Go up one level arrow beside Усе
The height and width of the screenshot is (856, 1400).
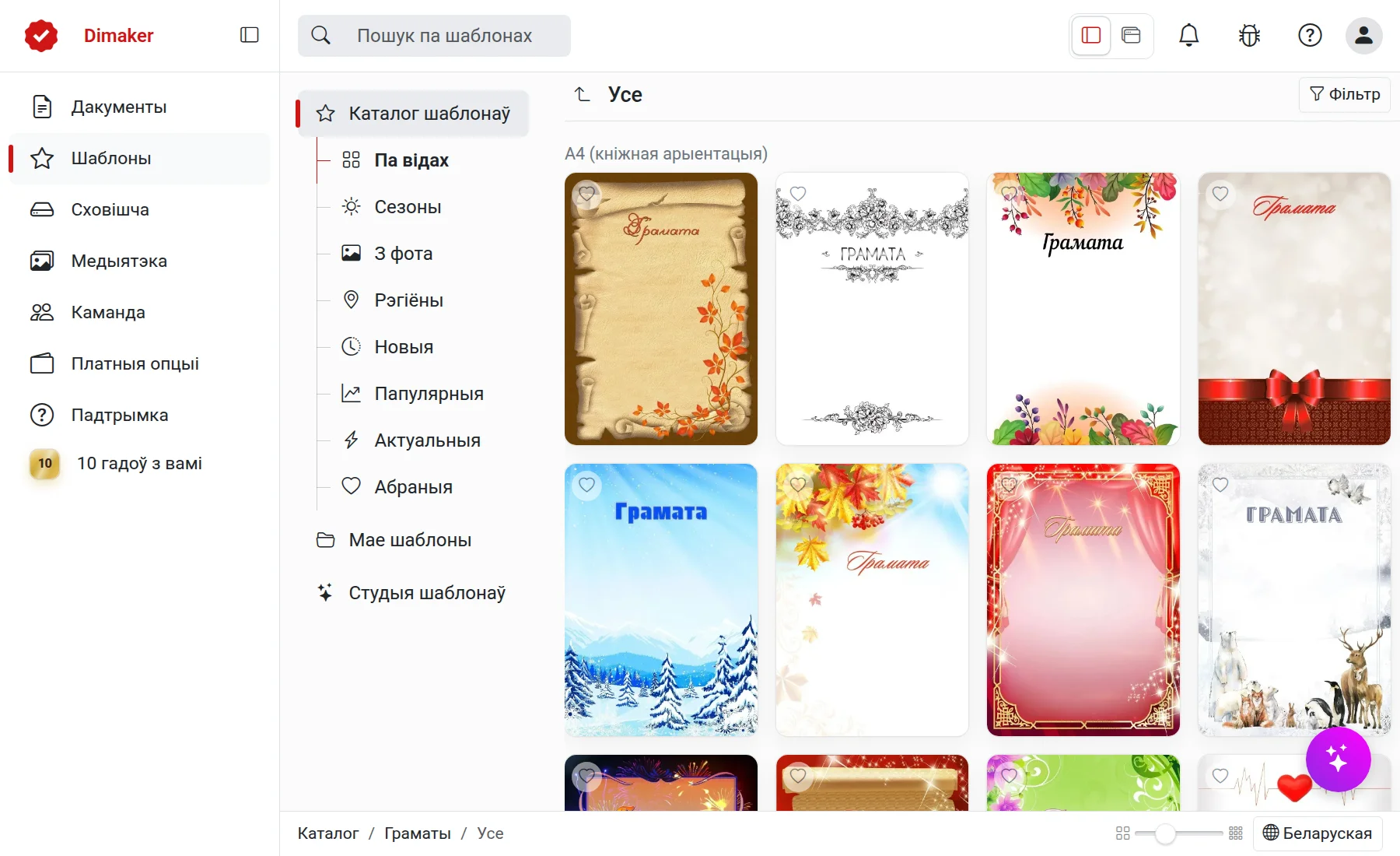583,94
